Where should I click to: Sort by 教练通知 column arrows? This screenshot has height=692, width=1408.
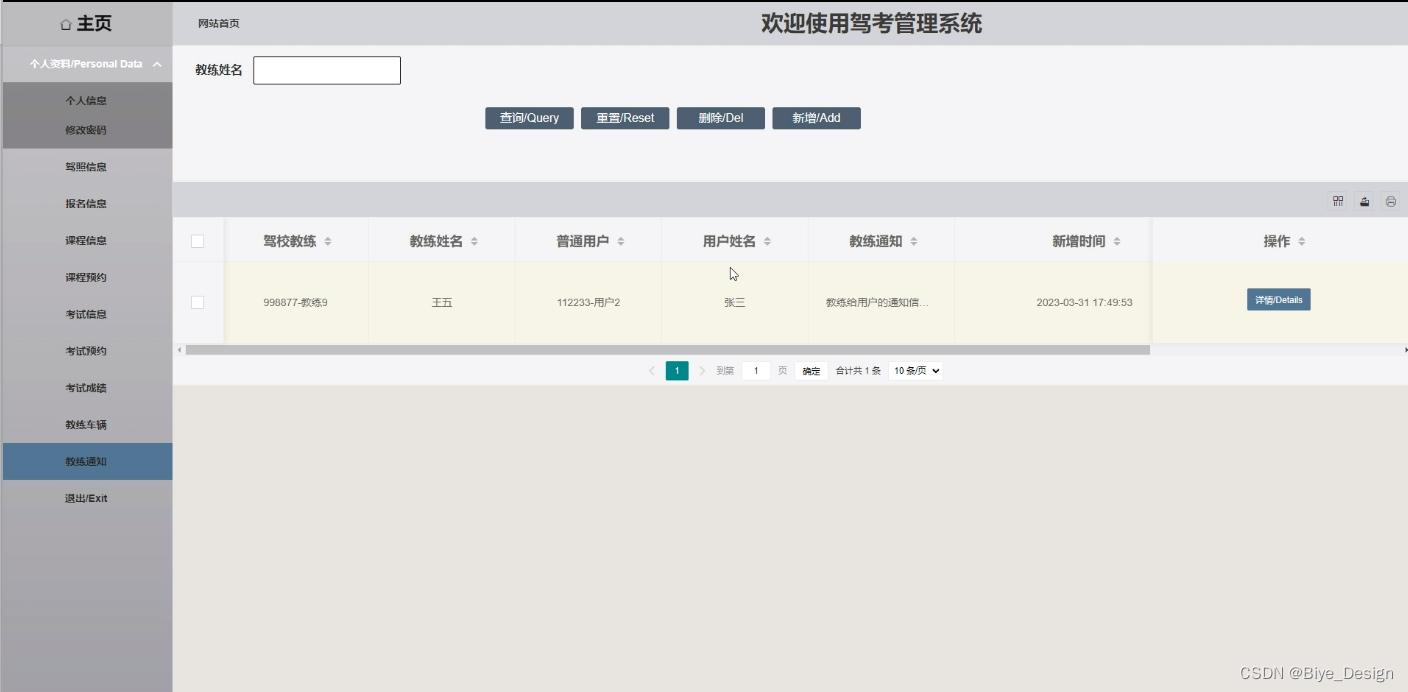coord(914,242)
